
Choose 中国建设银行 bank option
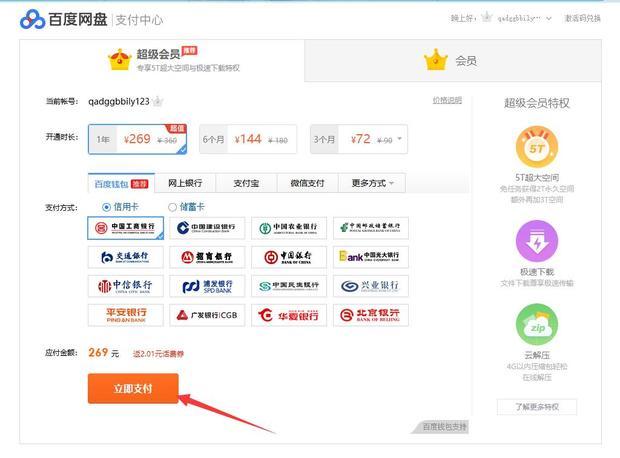(207, 228)
